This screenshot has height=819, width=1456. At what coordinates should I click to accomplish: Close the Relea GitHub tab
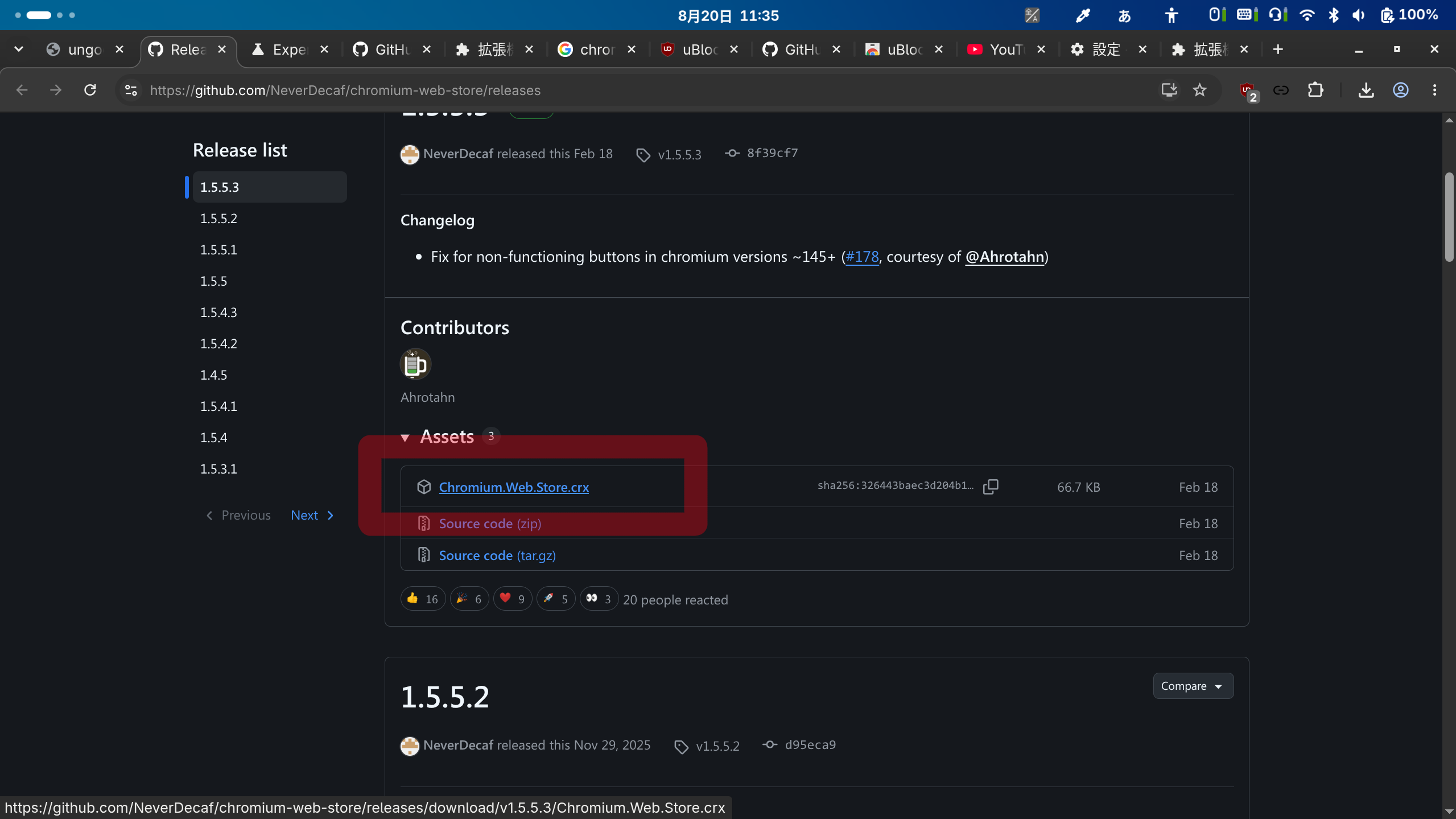point(222,50)
